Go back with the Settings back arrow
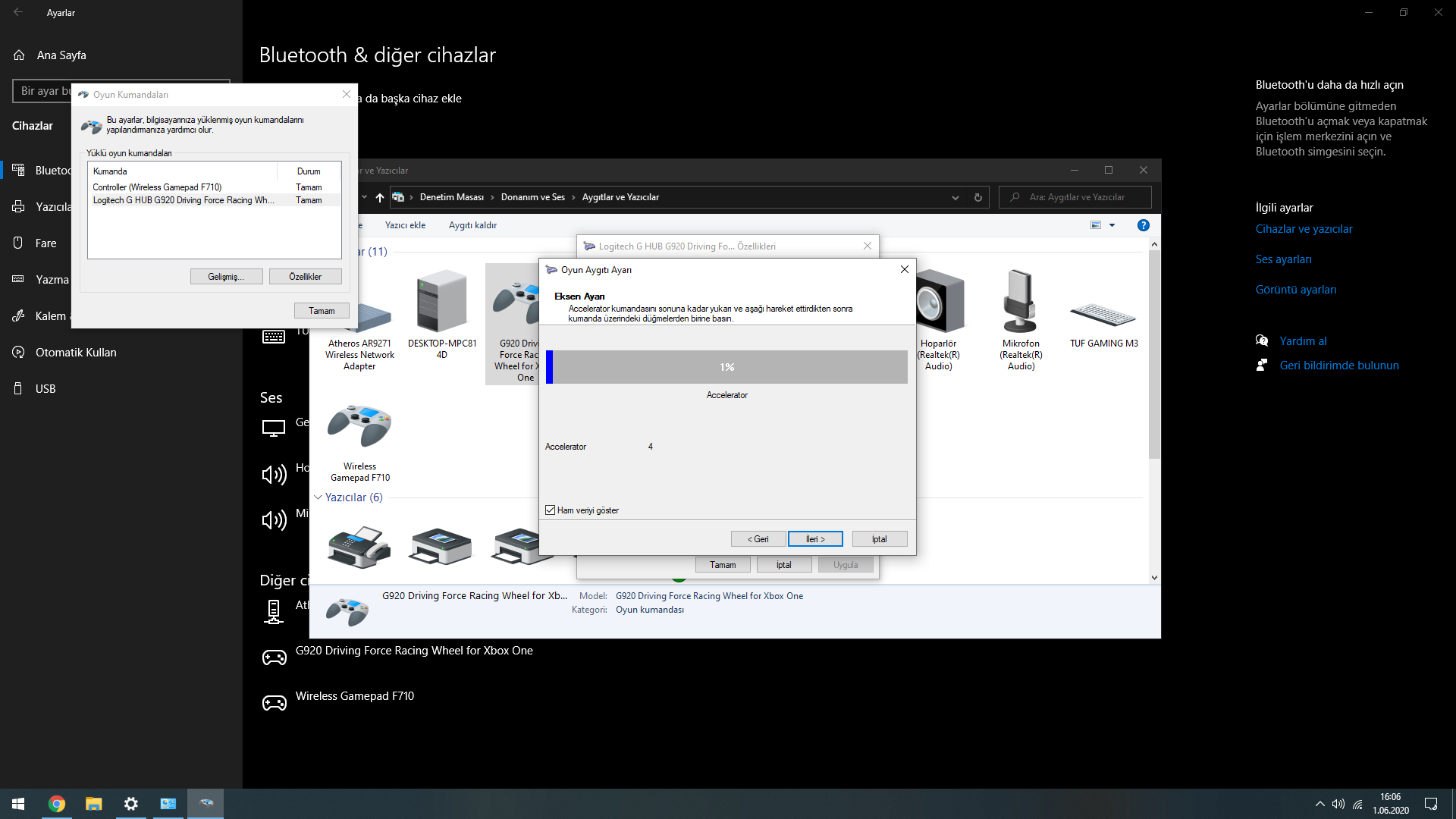The height and width of the screenshot is (819, 1456). (18, 12)
